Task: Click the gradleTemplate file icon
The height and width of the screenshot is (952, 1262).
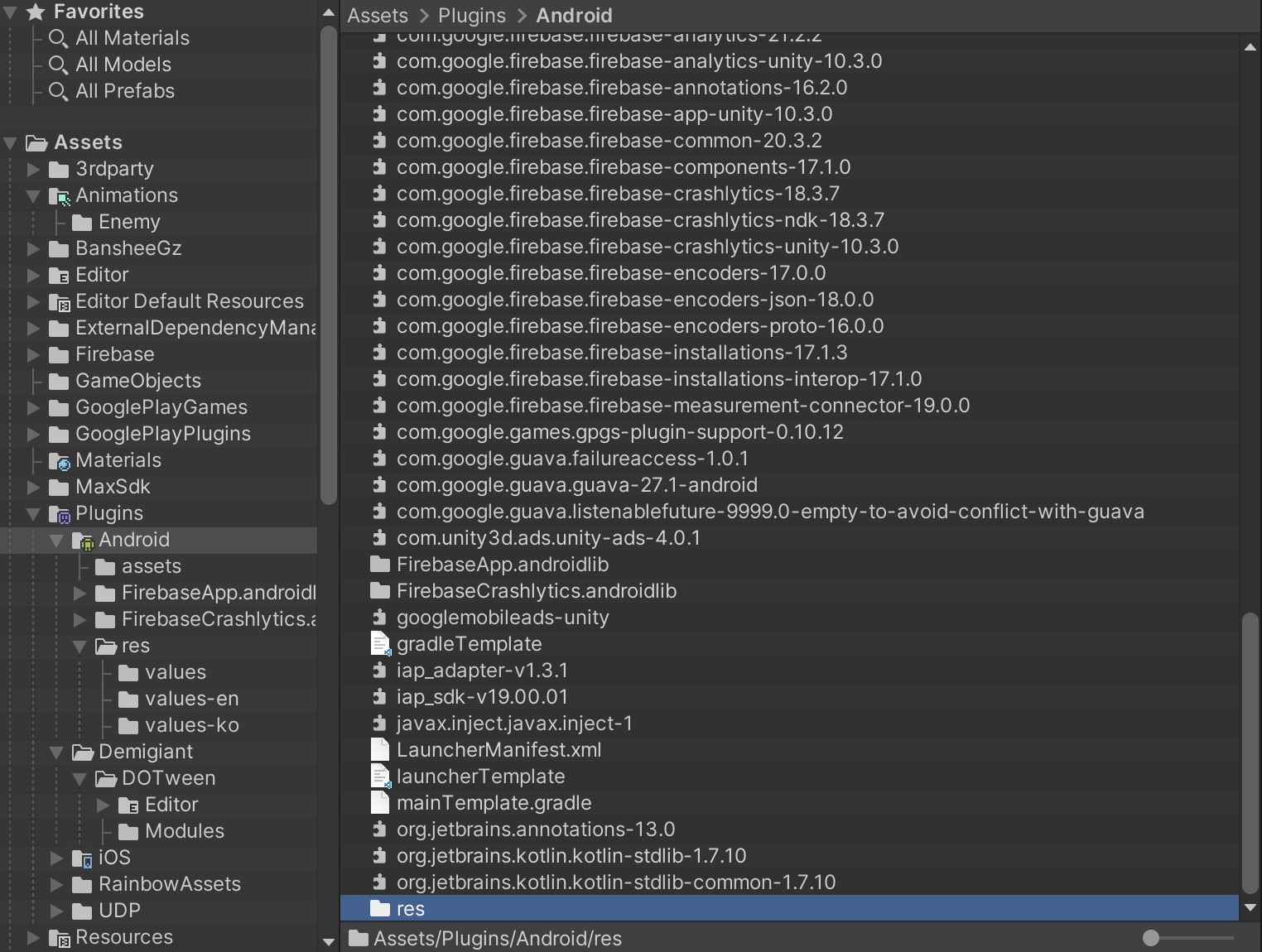Action: click(380, 644)
